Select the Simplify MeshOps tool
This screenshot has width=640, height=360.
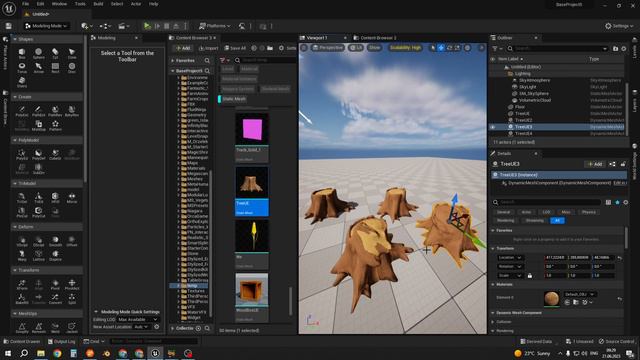[x=22, y=328]
